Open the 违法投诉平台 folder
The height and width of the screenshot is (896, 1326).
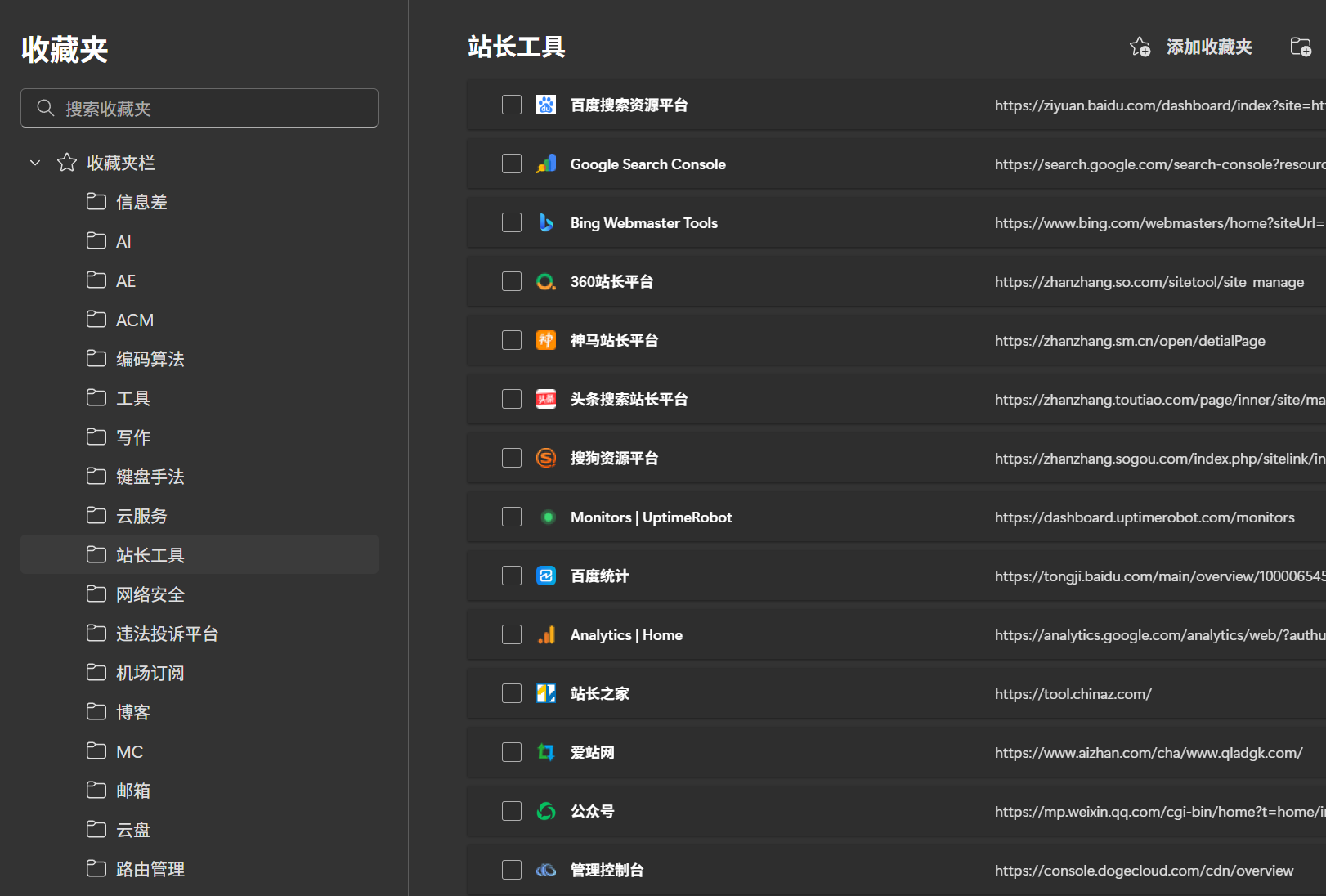199,634
